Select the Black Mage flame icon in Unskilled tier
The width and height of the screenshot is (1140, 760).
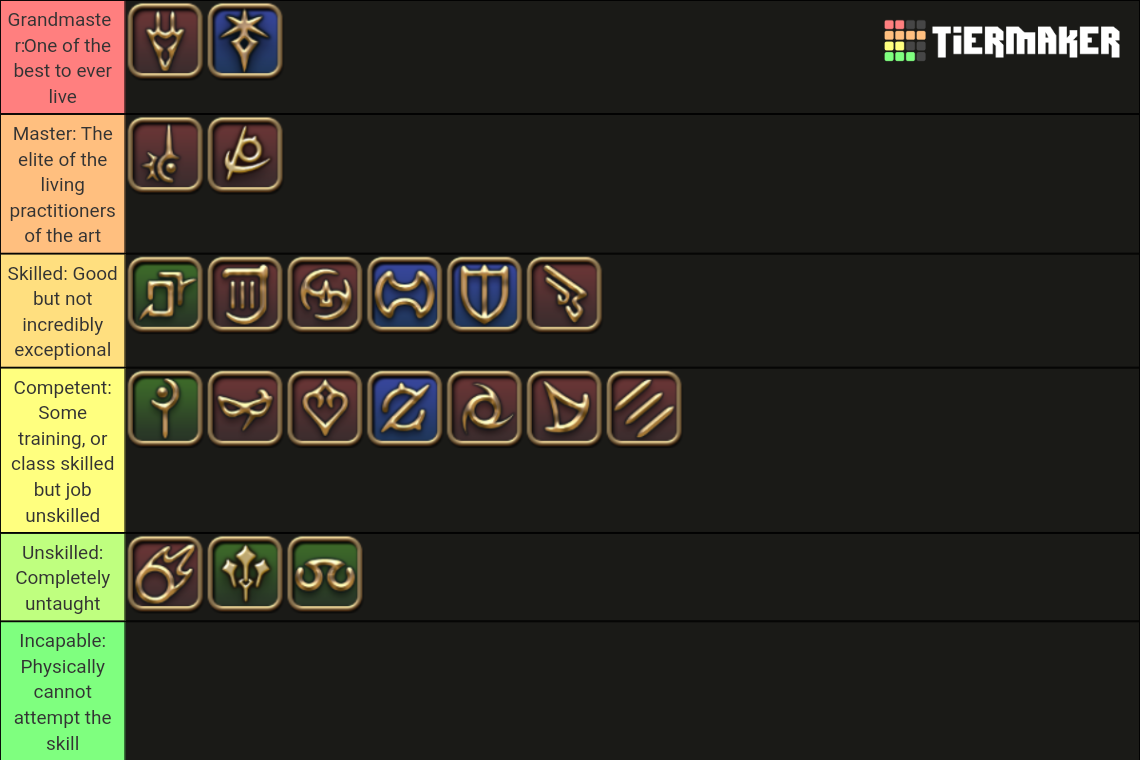[165, 572]
